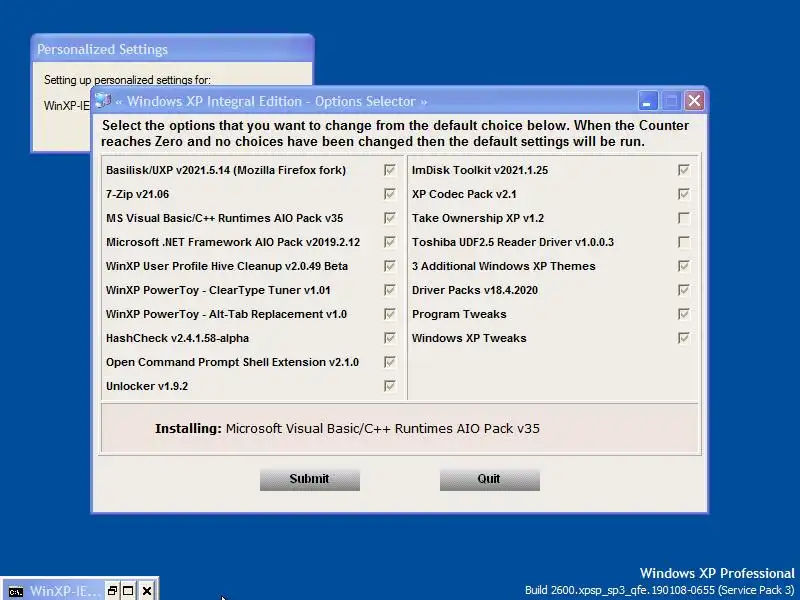
Task: Minimize the Options Selector window
Action: pos(647,101)
